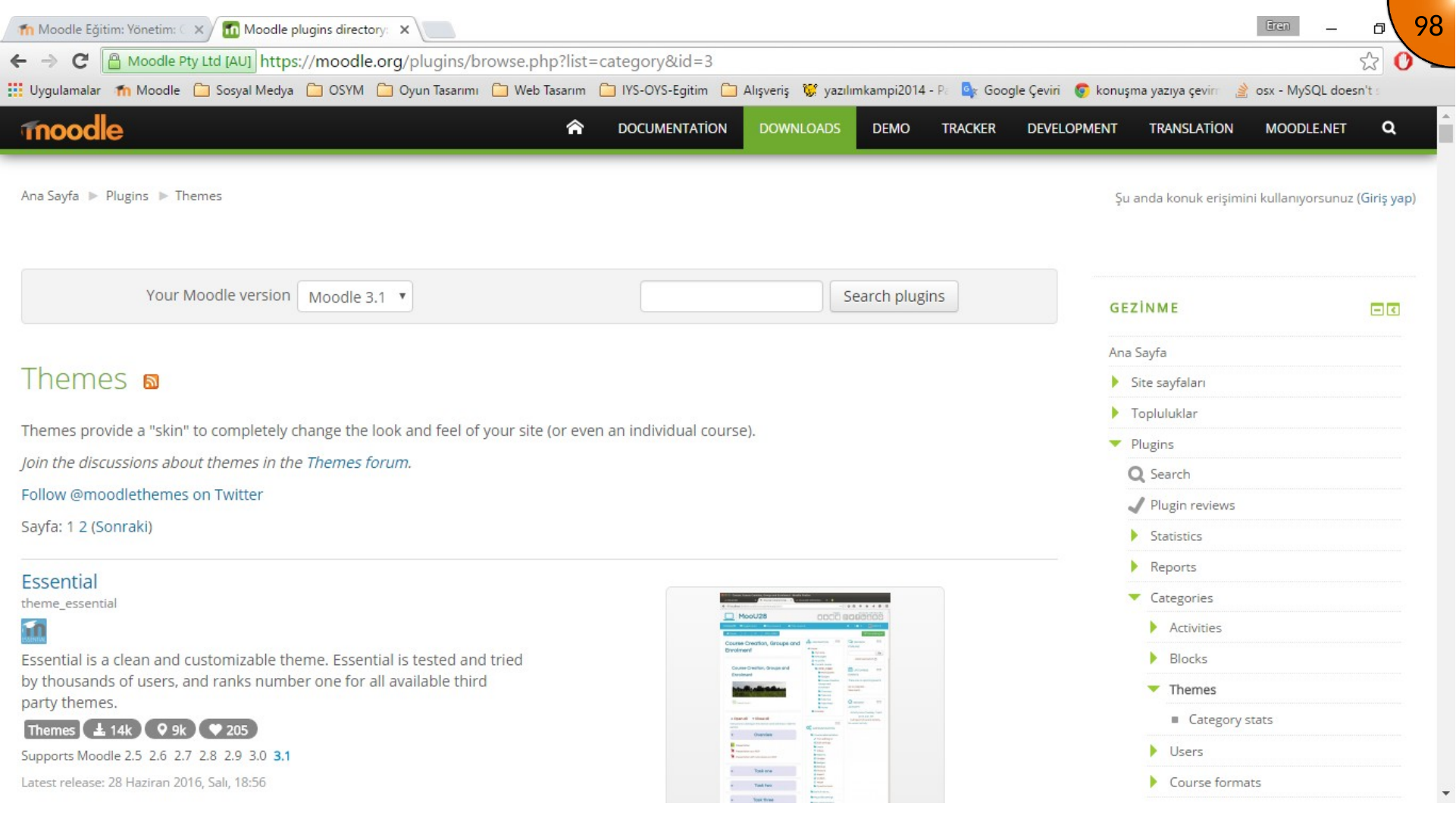
Task: Click the 205 favourites heart badge
Action: tap(228, 730)
